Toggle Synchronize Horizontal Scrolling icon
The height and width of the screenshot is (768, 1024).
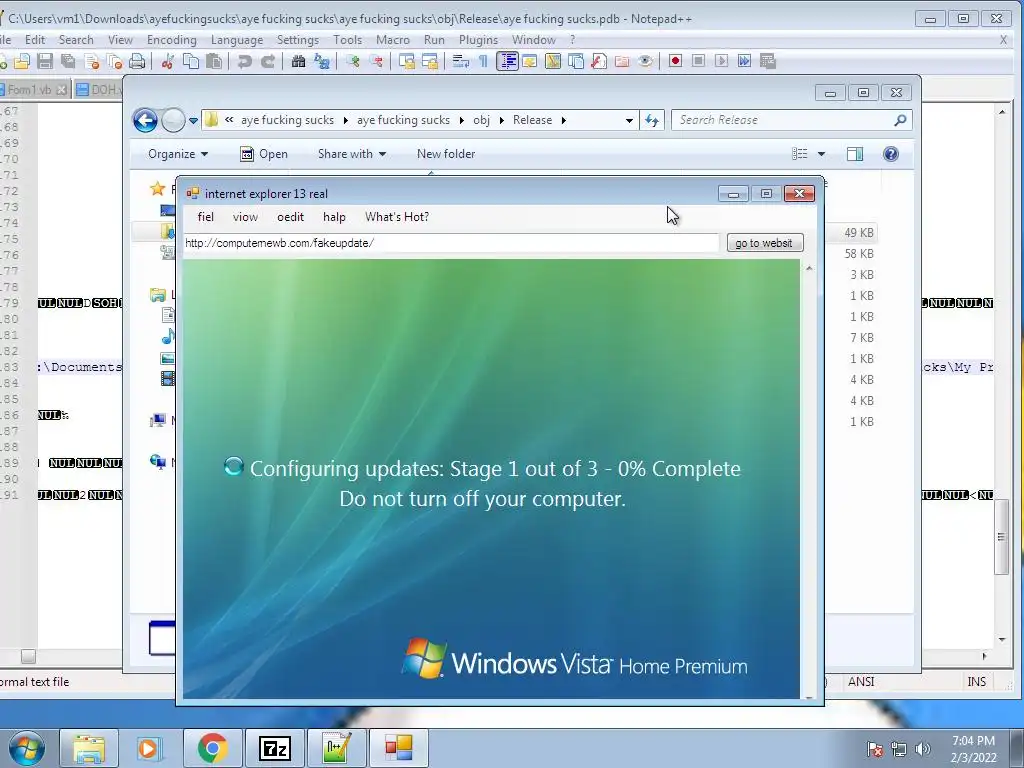(430, 61)
